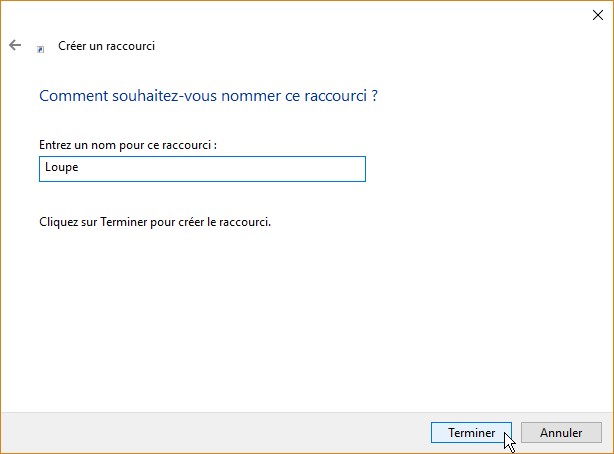Click the blank white area below the instruction text
Screen dimensions: 614x454
pos(300,320)
